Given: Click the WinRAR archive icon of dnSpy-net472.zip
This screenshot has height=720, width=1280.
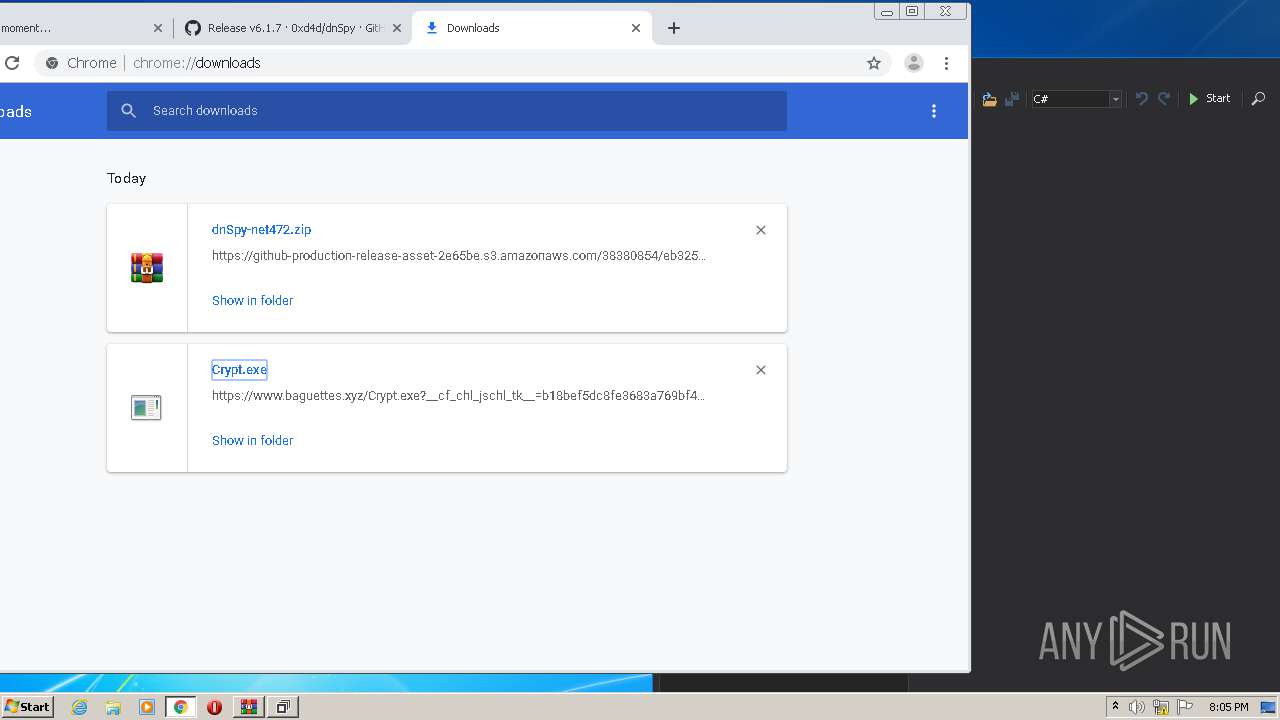Looking at the screenshot, I should point(146,268).
